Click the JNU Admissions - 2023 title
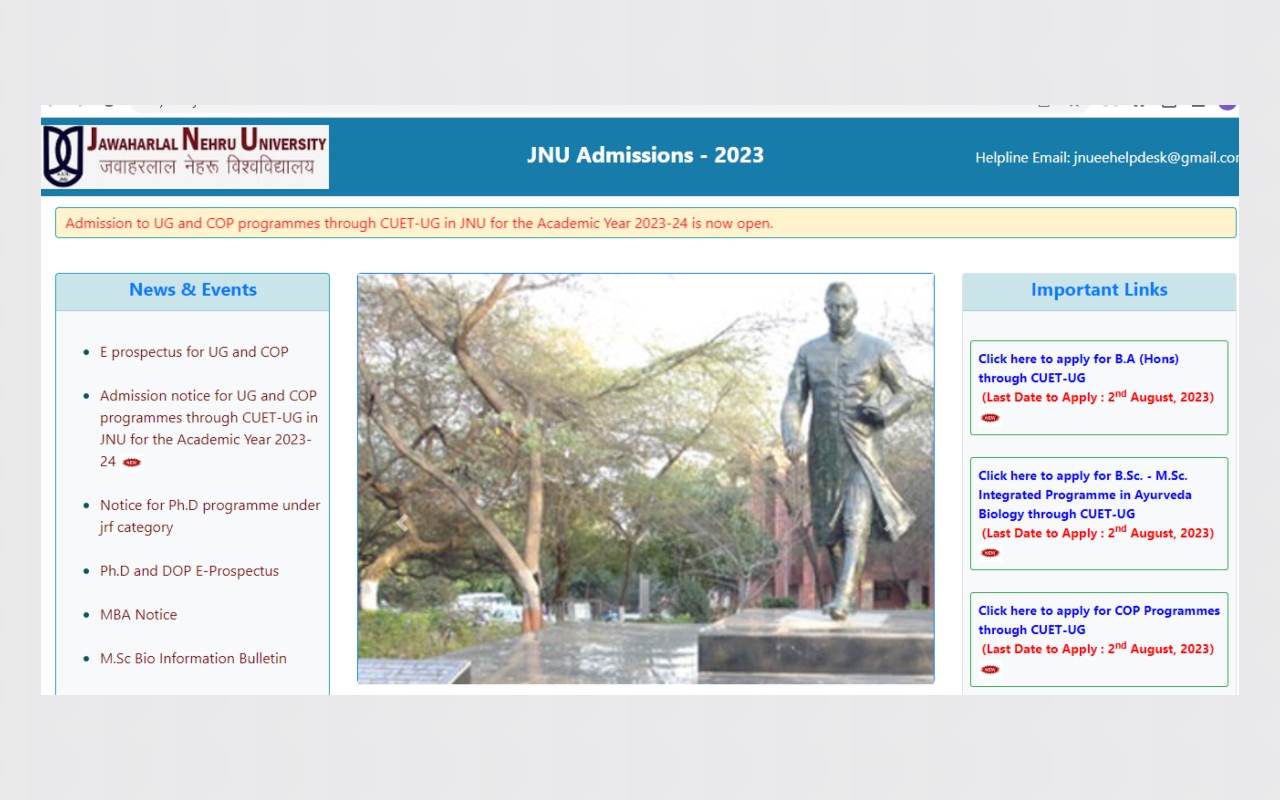Screen dimensions: 1280x800 pyautogui.click(x=646, y=155)
